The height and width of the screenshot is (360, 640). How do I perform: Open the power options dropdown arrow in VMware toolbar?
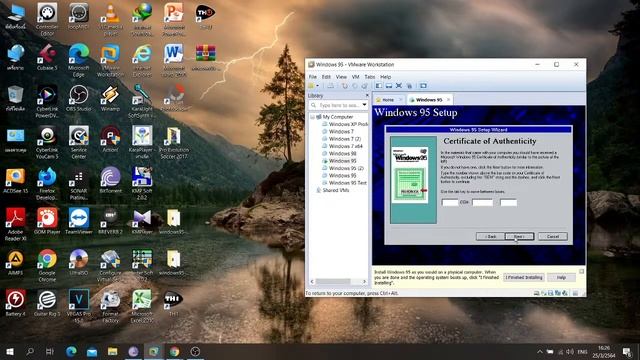[318, 86]
